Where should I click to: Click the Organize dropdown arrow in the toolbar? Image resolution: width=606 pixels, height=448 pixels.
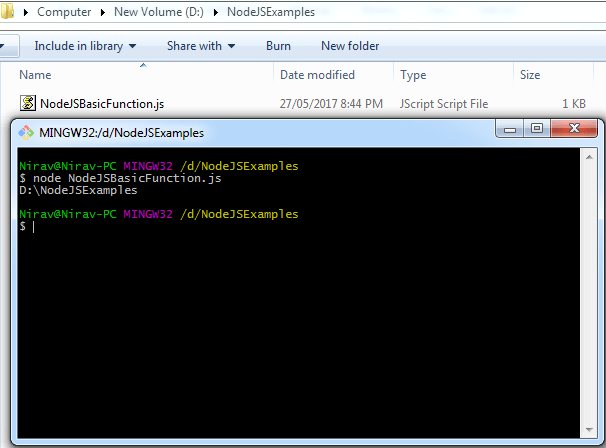(3, 46)
